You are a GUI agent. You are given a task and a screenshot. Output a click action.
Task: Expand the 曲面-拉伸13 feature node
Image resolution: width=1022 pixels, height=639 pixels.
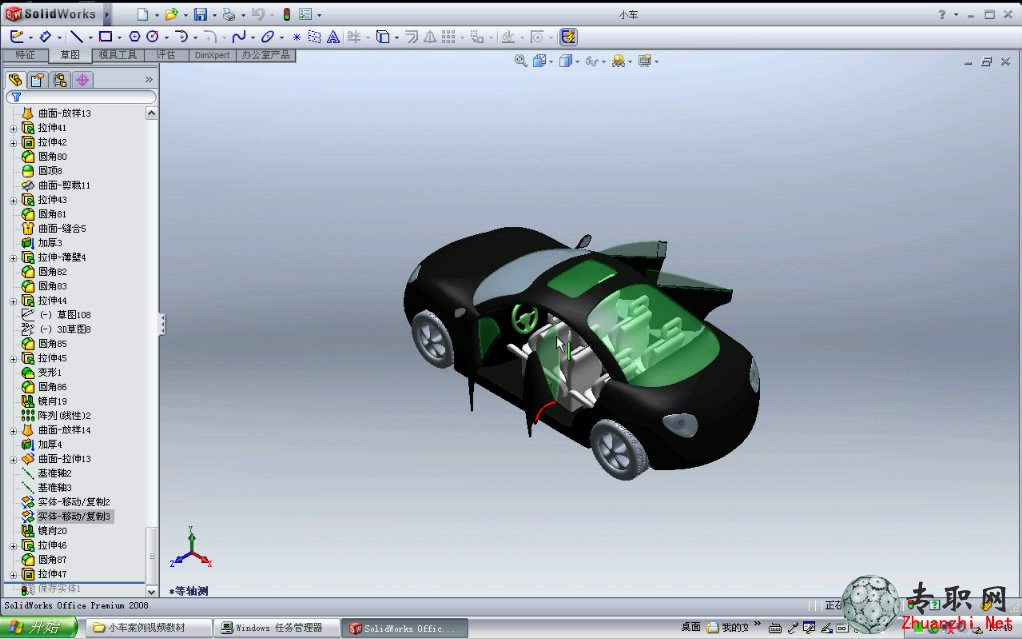point(13,460)
